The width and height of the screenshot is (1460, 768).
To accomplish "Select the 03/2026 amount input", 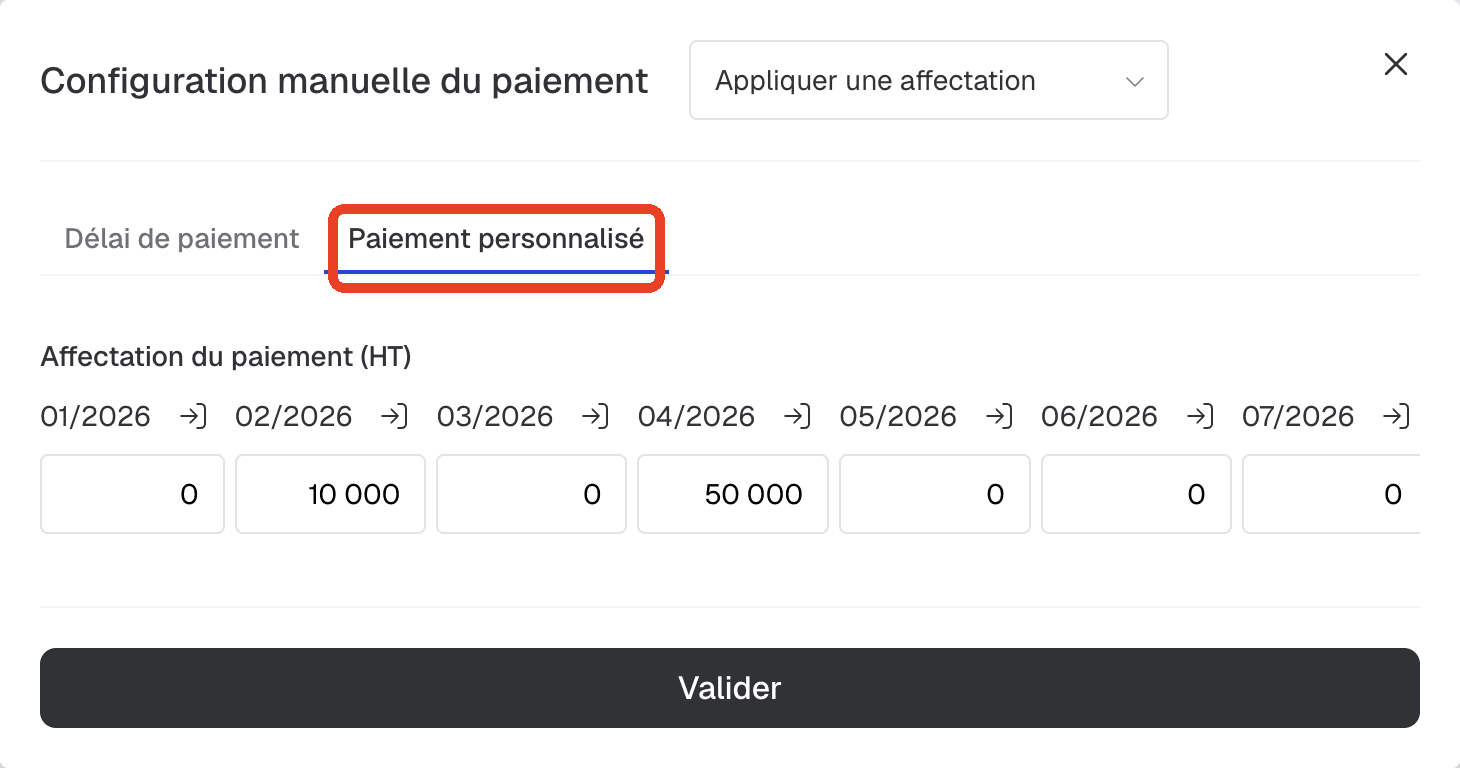I will tap(531, 494).
